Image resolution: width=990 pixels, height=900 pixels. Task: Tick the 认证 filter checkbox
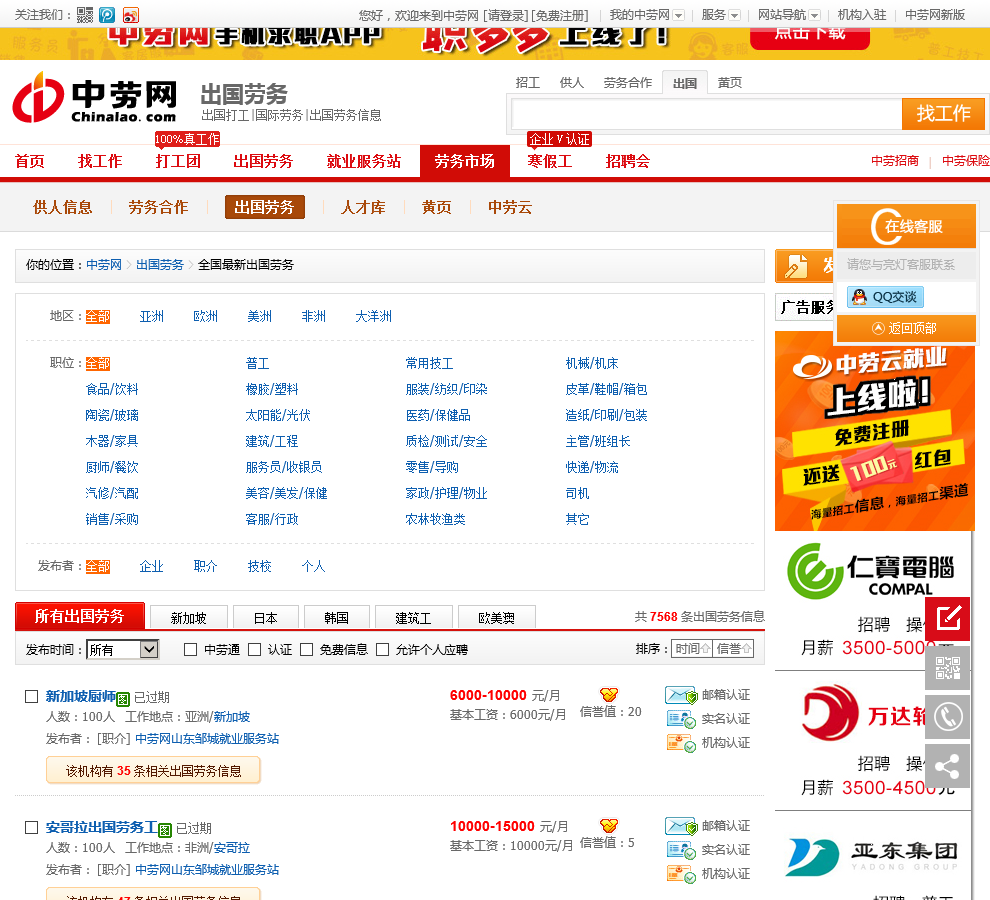coord(254,649)
